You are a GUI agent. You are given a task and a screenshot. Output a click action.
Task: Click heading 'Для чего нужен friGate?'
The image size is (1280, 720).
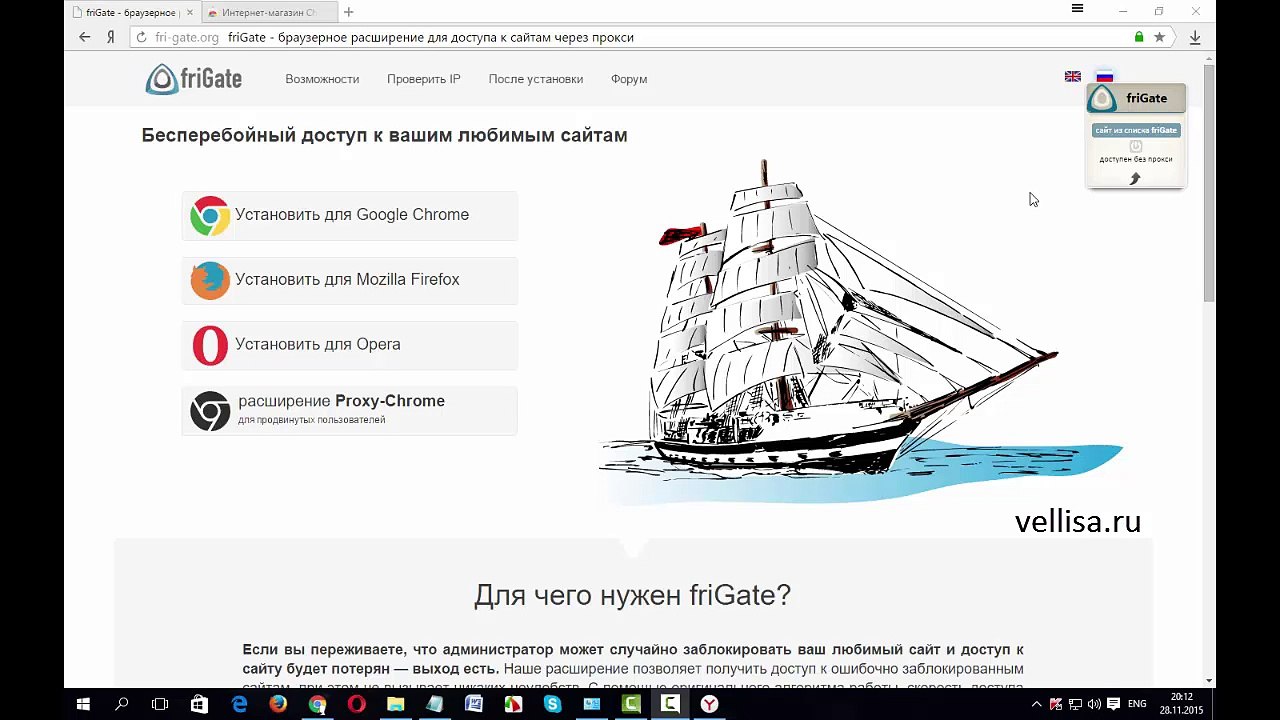632,596
